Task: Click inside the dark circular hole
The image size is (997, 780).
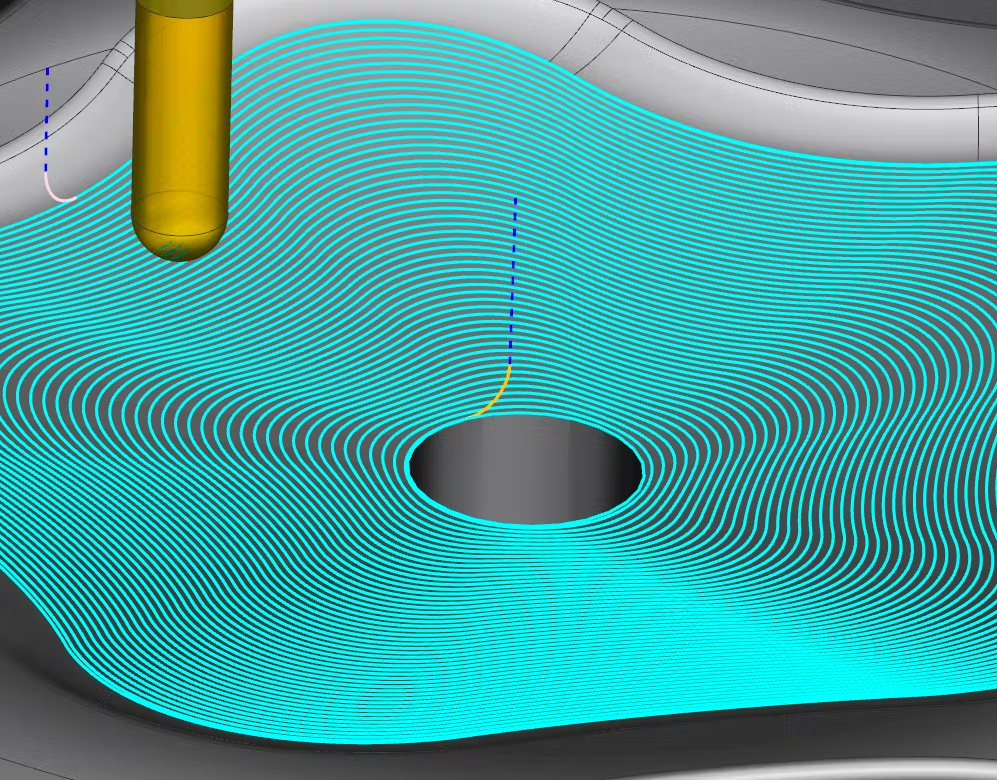Action: (526, 469)
